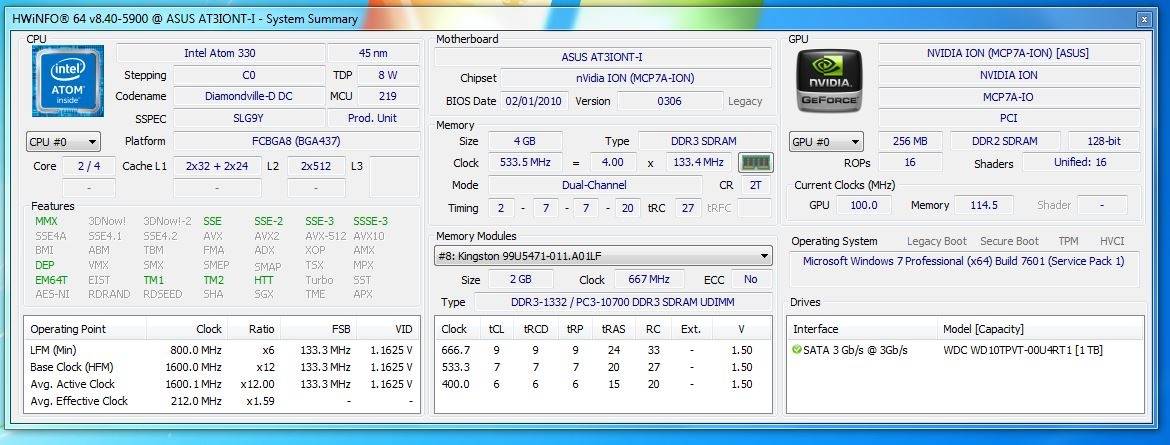Viewport: 1170px width, 445px height.
Task: Click the Core 2 / 4 value
Action: coord(88,166)
